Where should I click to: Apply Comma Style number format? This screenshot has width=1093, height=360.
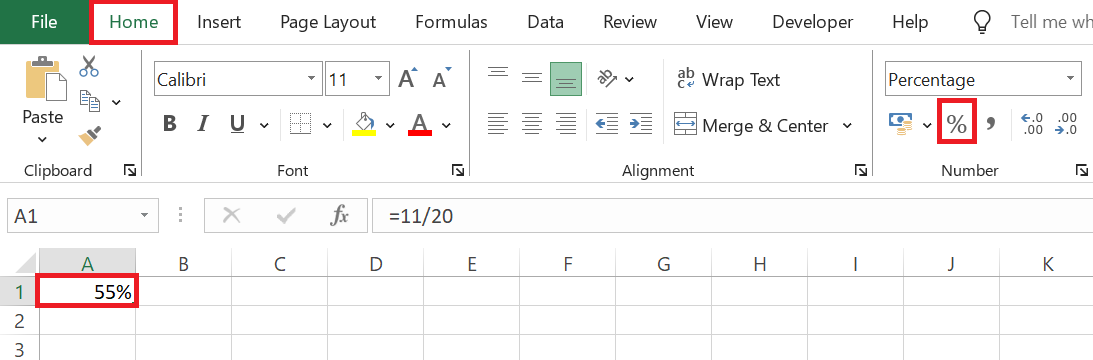[x=991, y=125]
